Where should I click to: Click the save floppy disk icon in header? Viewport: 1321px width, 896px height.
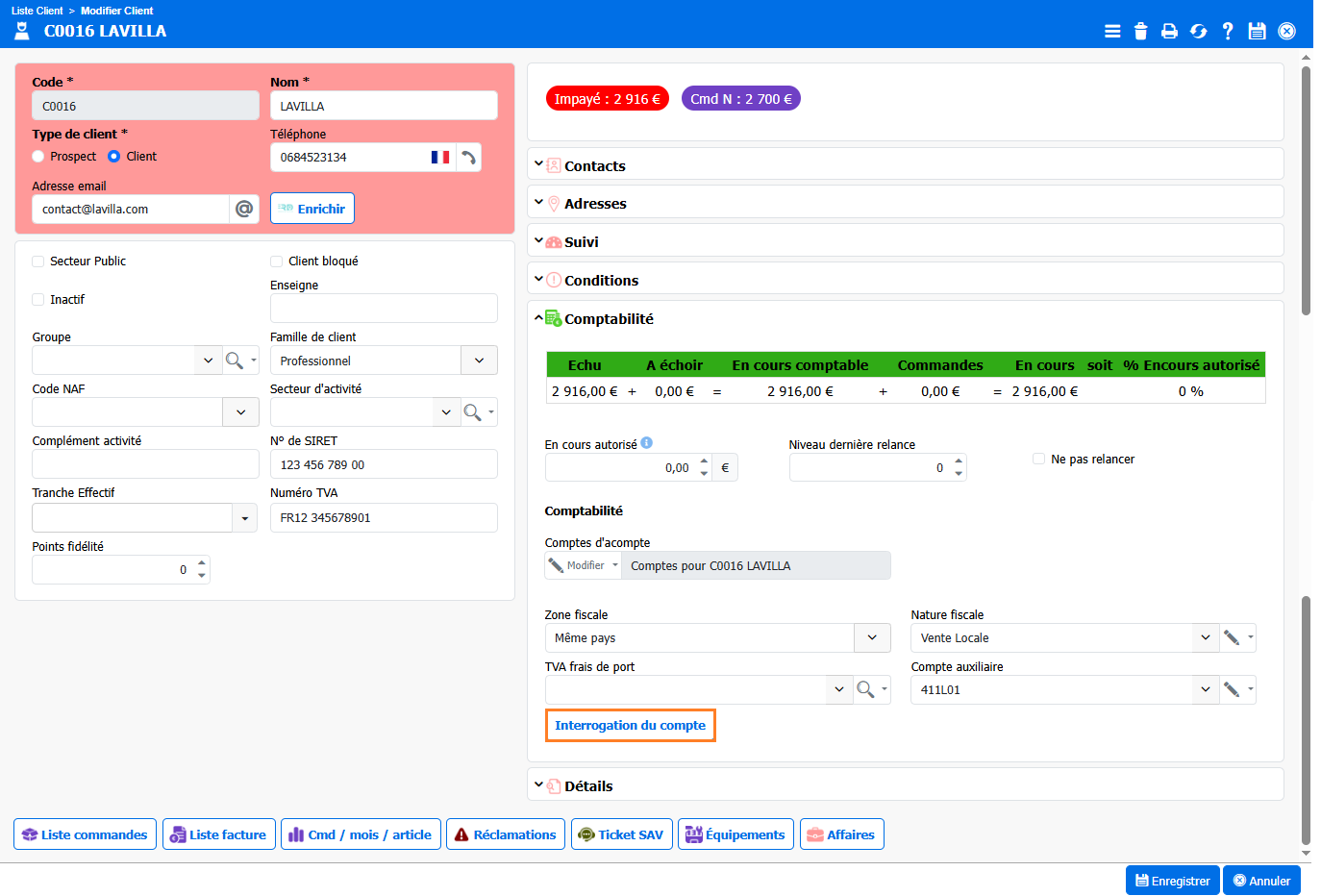click(1257, 31)
